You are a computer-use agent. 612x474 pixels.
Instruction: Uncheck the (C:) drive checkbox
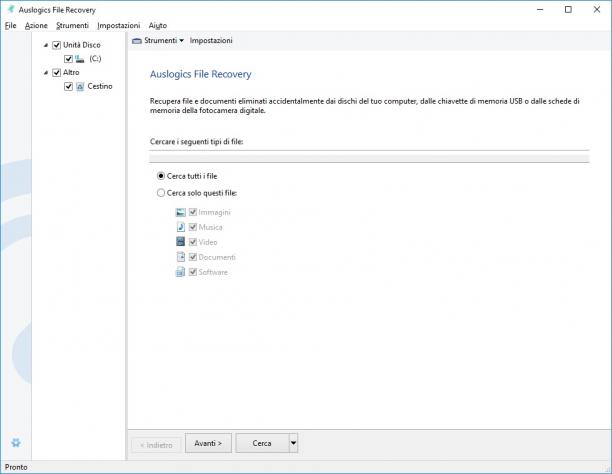[68, 59]
